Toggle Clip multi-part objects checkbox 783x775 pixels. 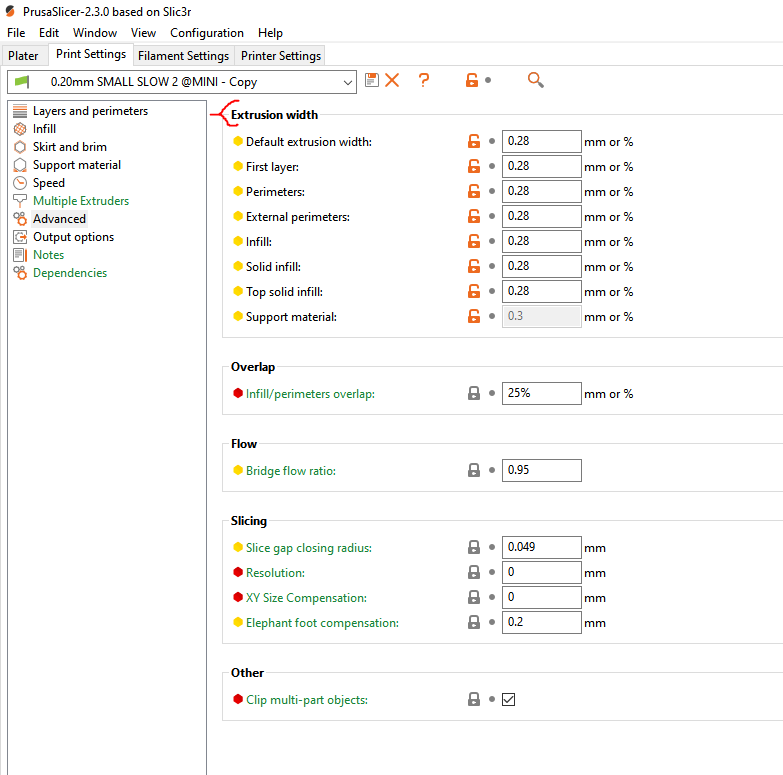508,699
